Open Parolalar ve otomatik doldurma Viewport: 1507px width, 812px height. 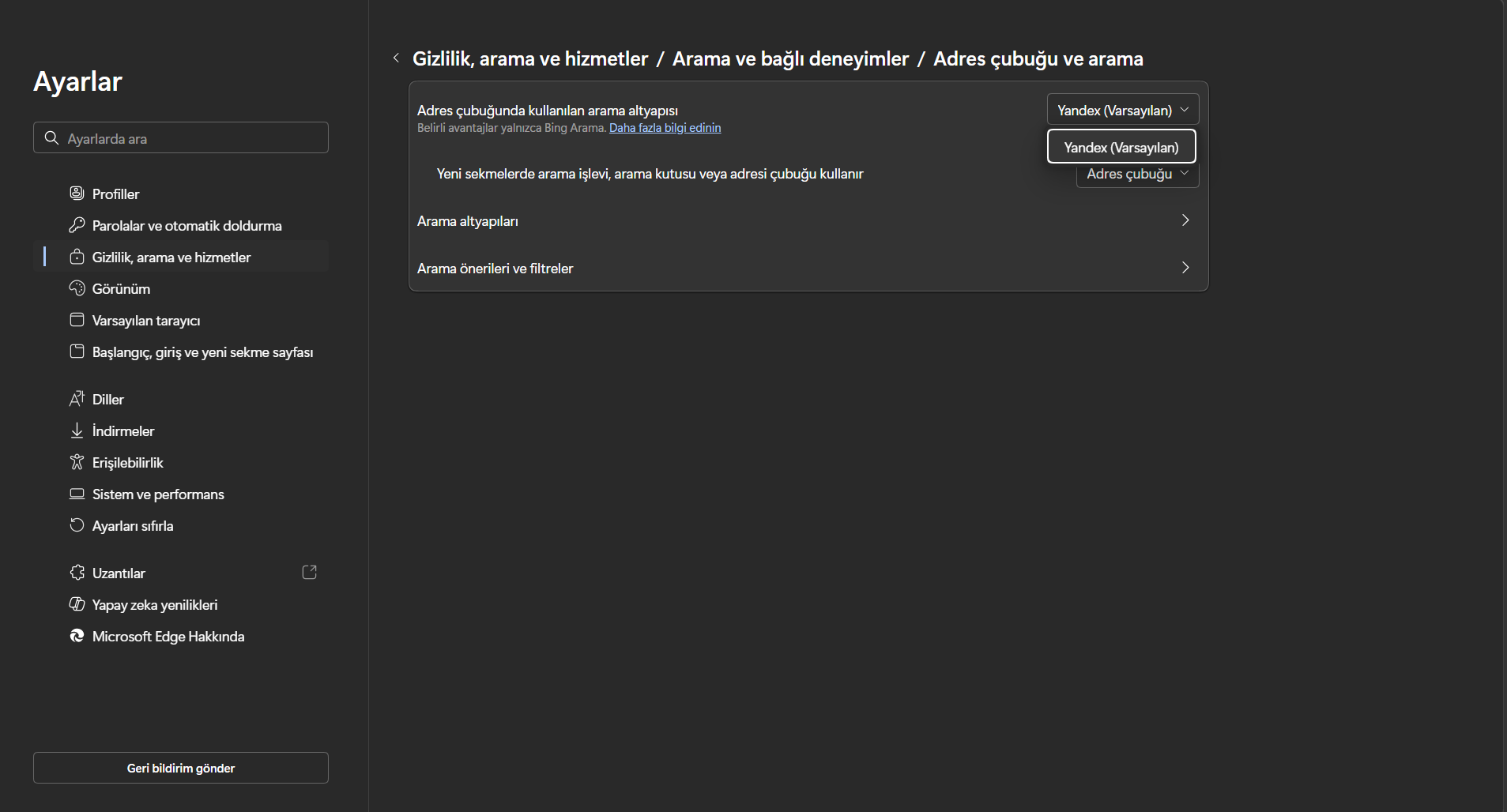click(181, 225)
